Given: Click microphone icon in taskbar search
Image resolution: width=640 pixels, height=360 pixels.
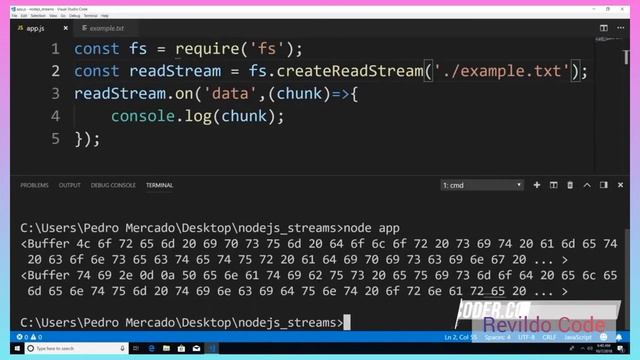Looking at the screenshot, I should click(x=122, y=349).
